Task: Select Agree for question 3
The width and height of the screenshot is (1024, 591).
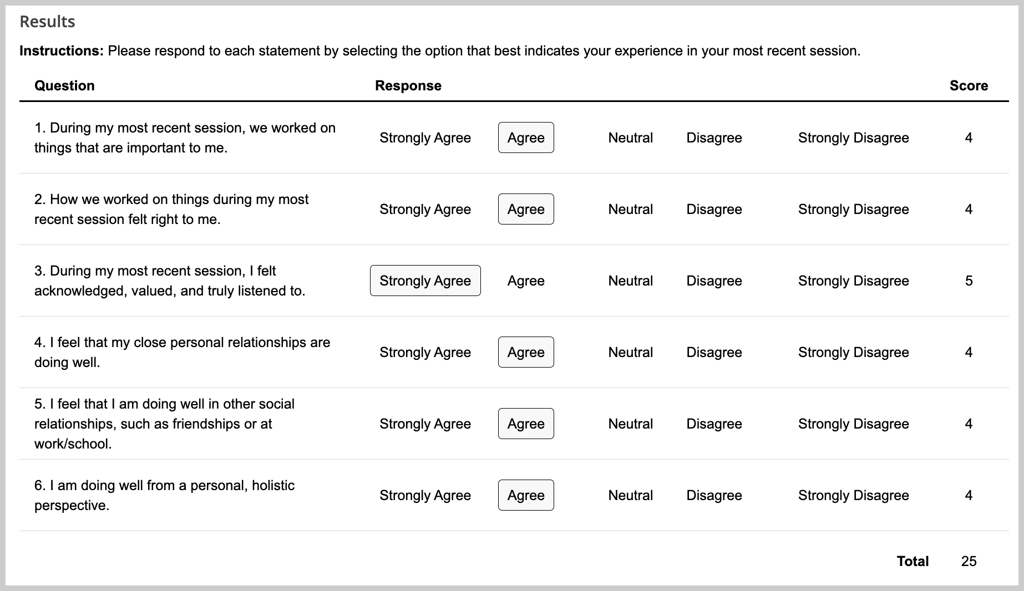Action: (x=526, y=281)
